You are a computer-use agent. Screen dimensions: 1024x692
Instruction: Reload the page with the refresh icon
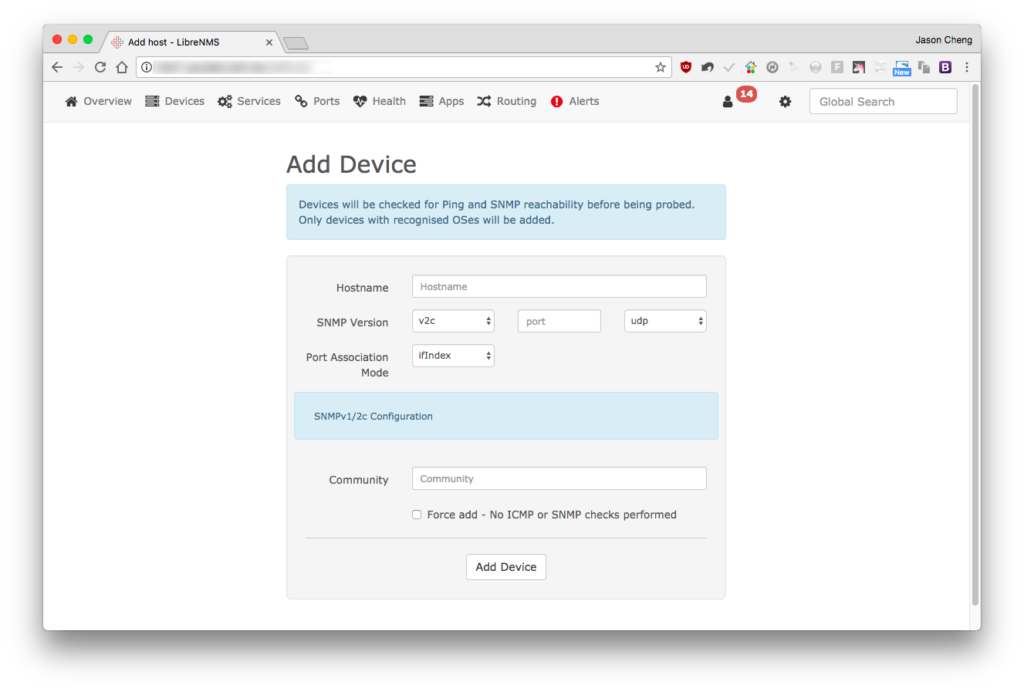(100, 67)
